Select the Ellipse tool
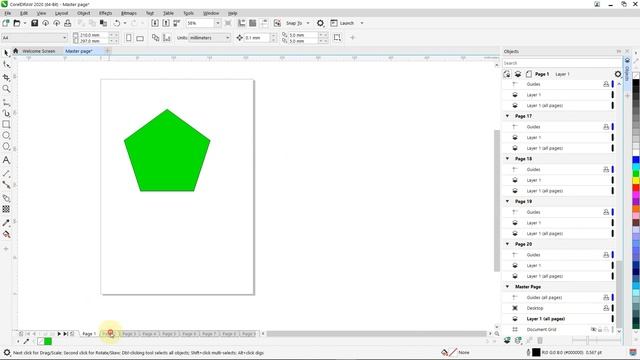The width and height of the screenshot is (640, 360). coord(6,136)
